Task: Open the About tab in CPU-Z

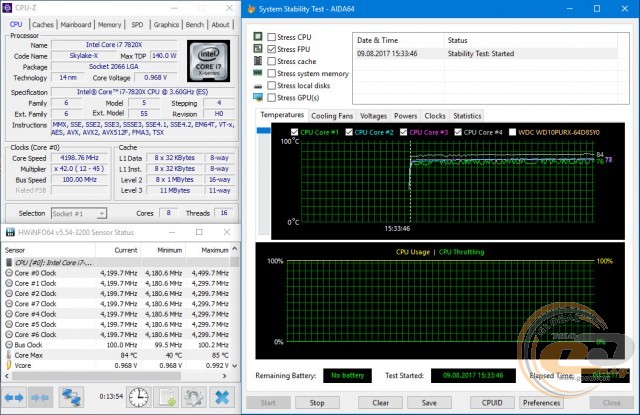Action: pos(220,24)
